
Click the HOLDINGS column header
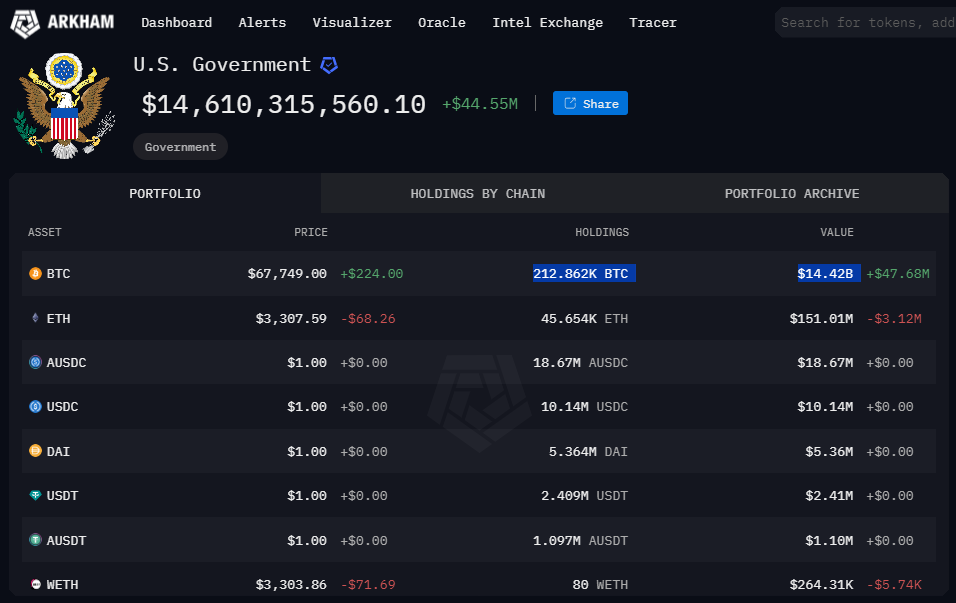tap(602, 232)
